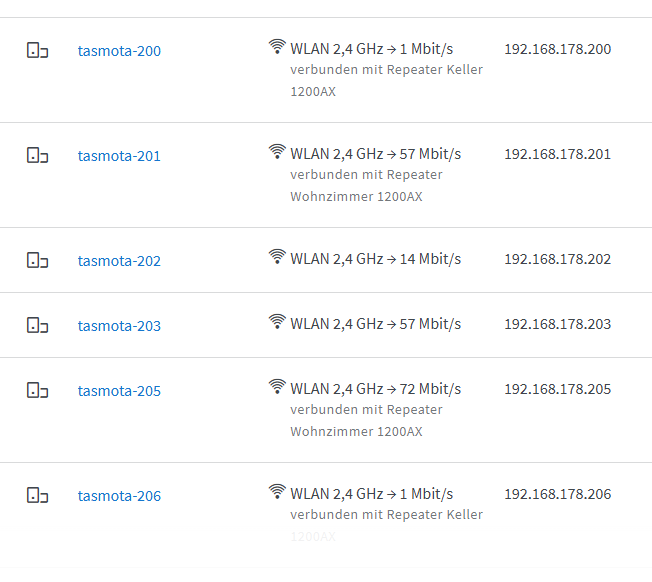Open the tasmota-201 device link
This screenshot has height=582, width=652.
pos(119,156)
